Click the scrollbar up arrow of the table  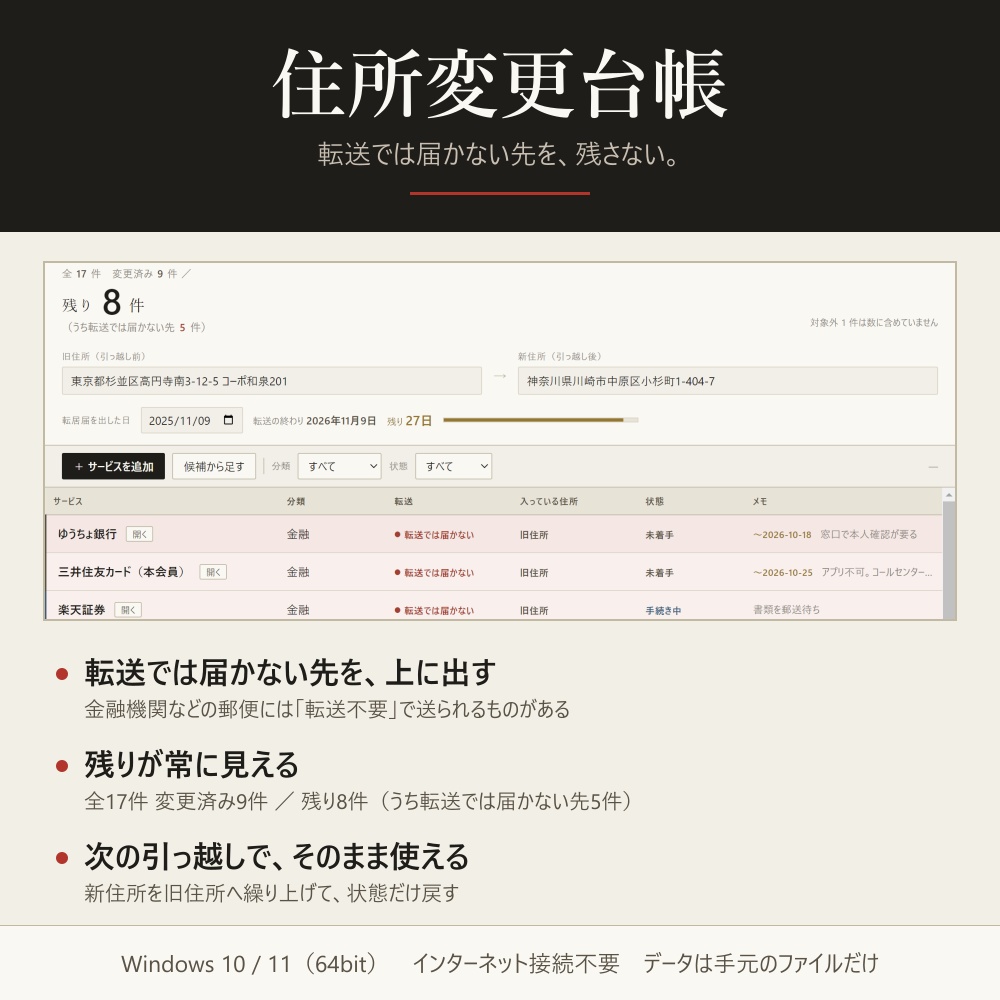pos(949,495)
